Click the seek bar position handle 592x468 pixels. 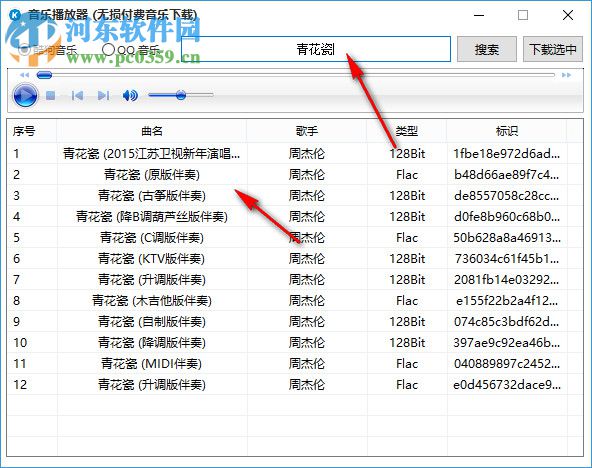tap(44, 75)
